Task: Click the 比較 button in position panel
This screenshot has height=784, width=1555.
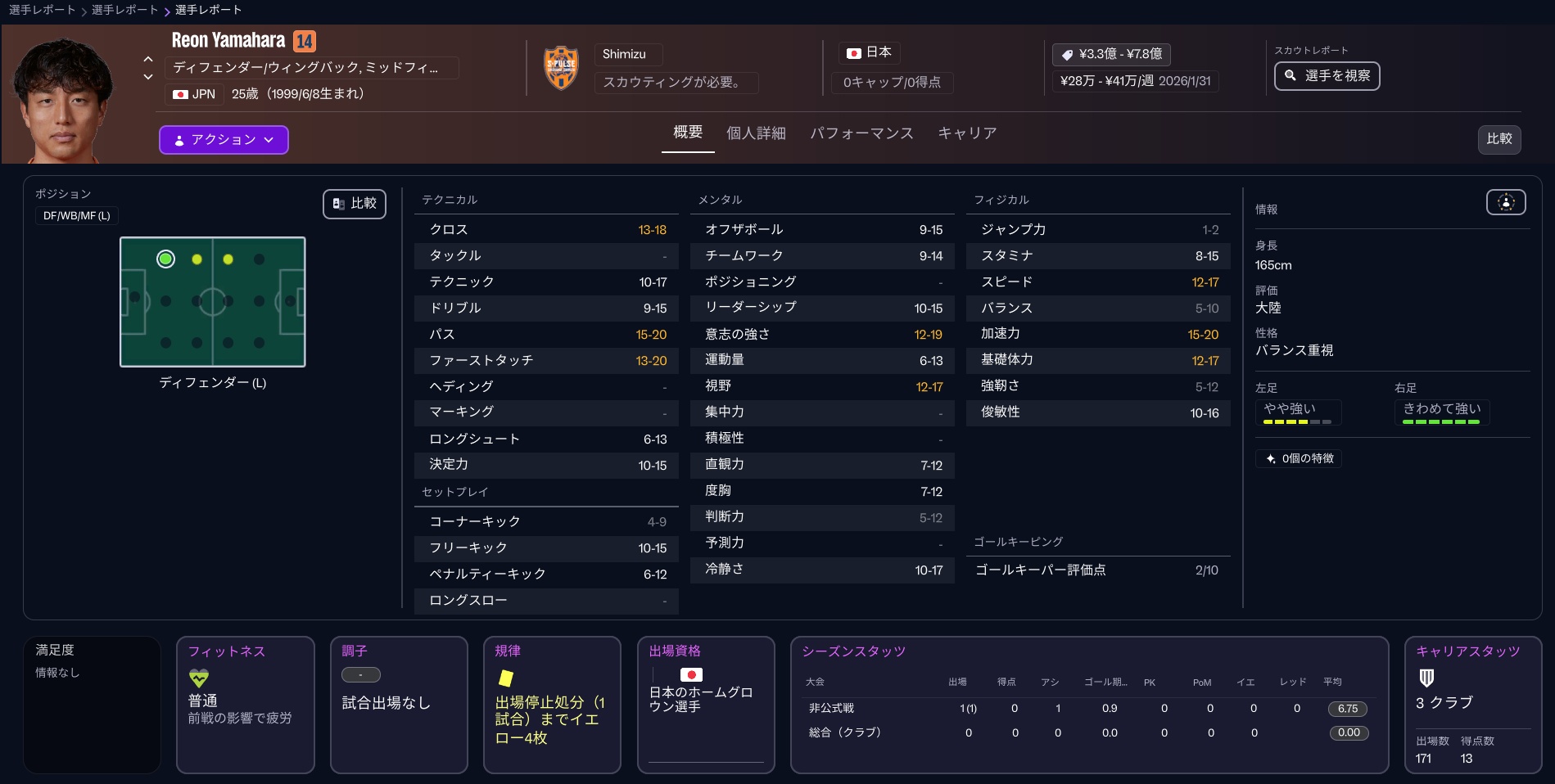Action: click(355, 204)
